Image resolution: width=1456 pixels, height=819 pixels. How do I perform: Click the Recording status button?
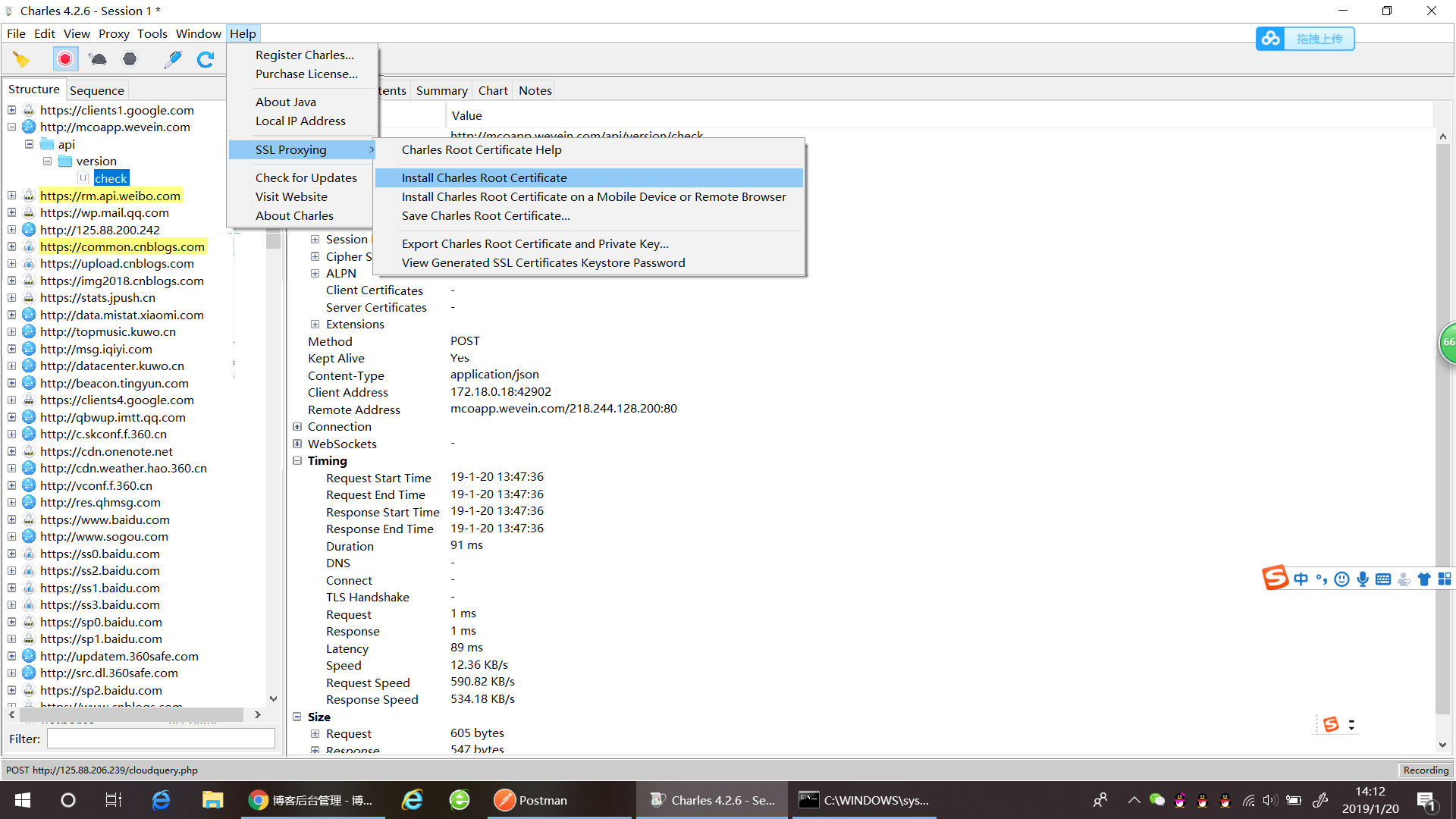pos(1426,770)
